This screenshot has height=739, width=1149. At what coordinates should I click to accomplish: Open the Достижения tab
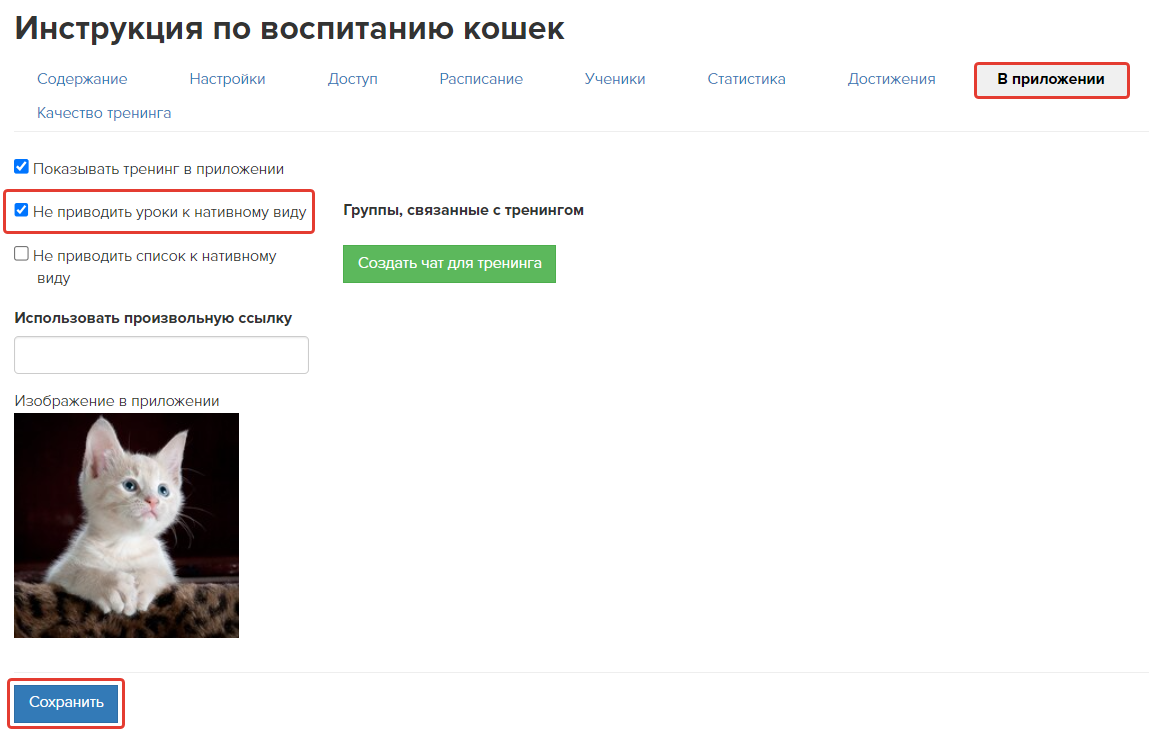click(891, 79)
